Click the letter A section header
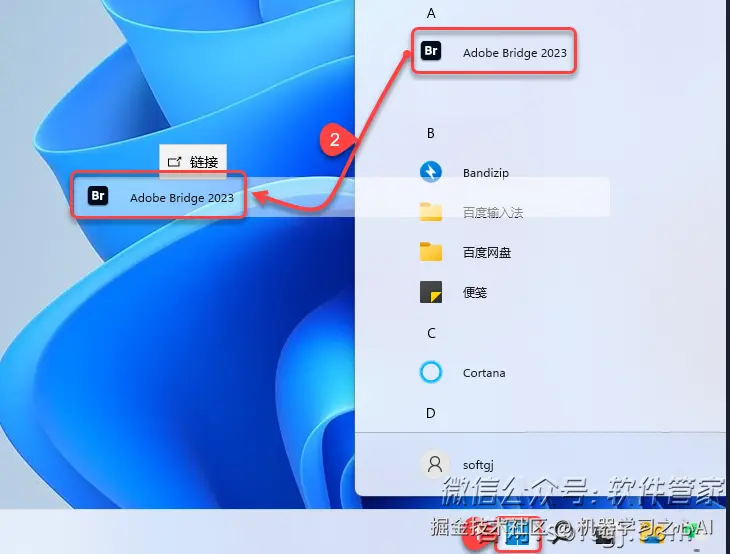Image resolution: width=730 pixels, height=554 pixels. (x=431, y=14)
